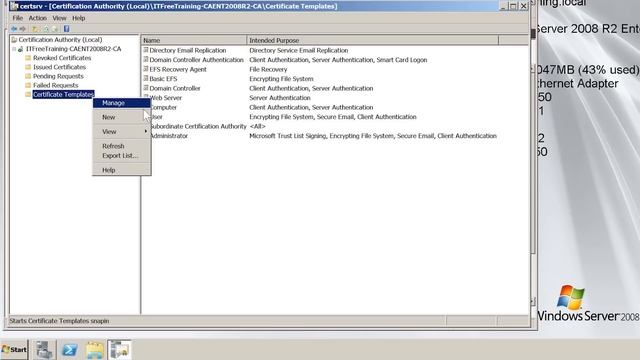Maximize the certsrv window

(513, 6)
